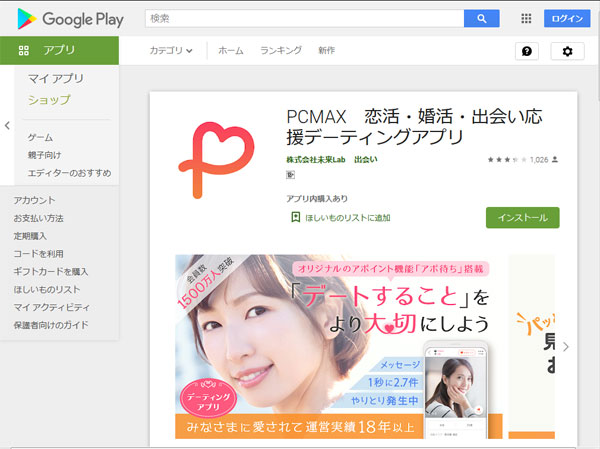Click the Google Play logo
This screenshot has width=600, height=449.
point(70,19)
